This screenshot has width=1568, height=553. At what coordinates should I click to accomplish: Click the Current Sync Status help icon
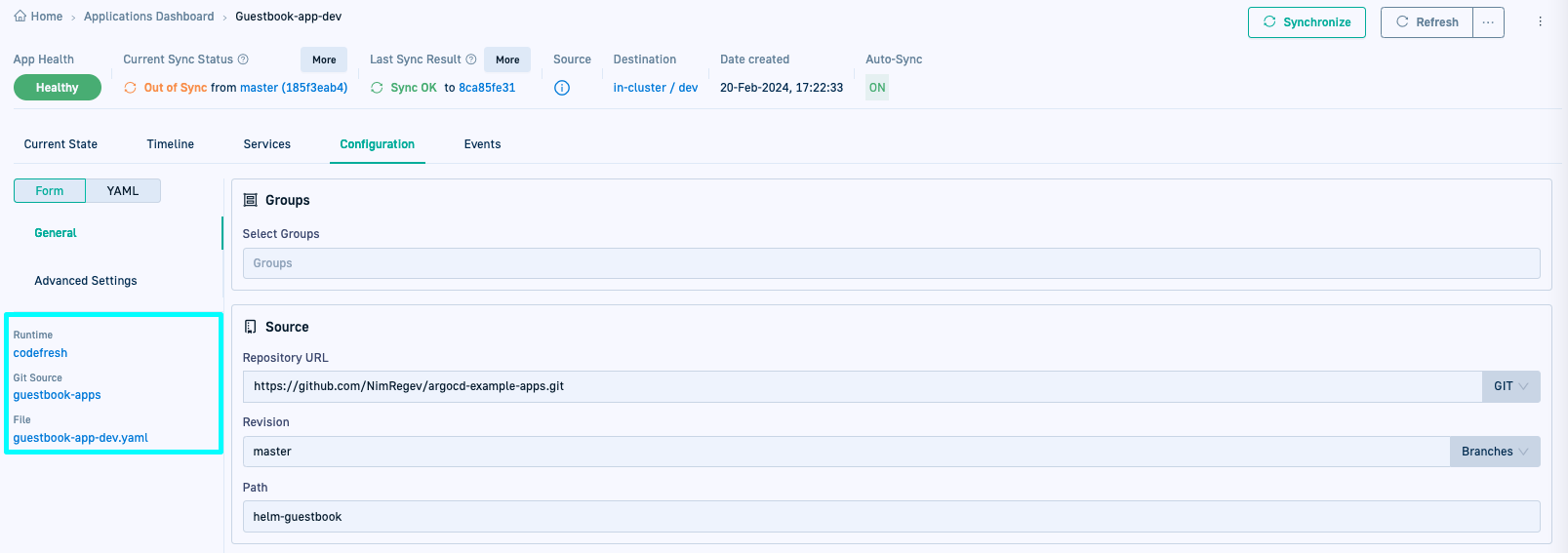click(x=244, y=59)
